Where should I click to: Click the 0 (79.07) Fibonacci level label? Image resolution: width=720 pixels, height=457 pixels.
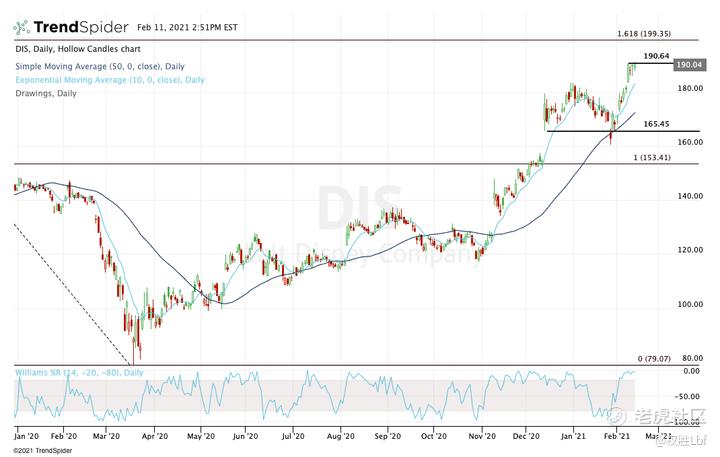(654, 359)
